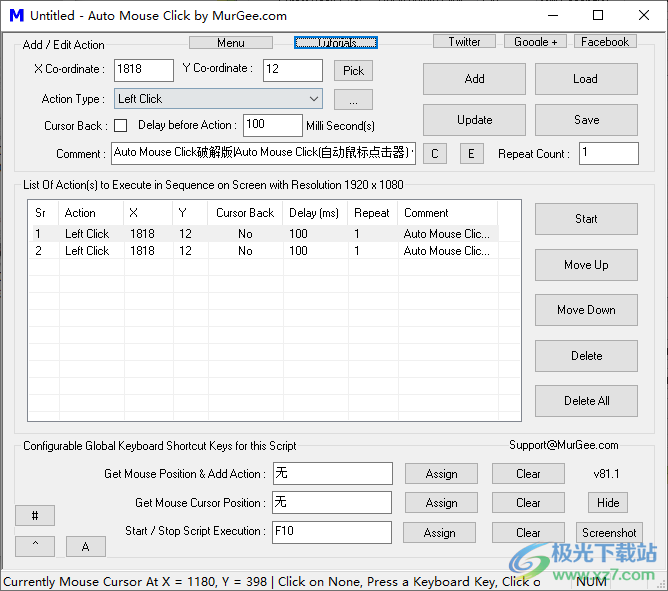
Task: Click the Delete button
Action: [586, 356]
